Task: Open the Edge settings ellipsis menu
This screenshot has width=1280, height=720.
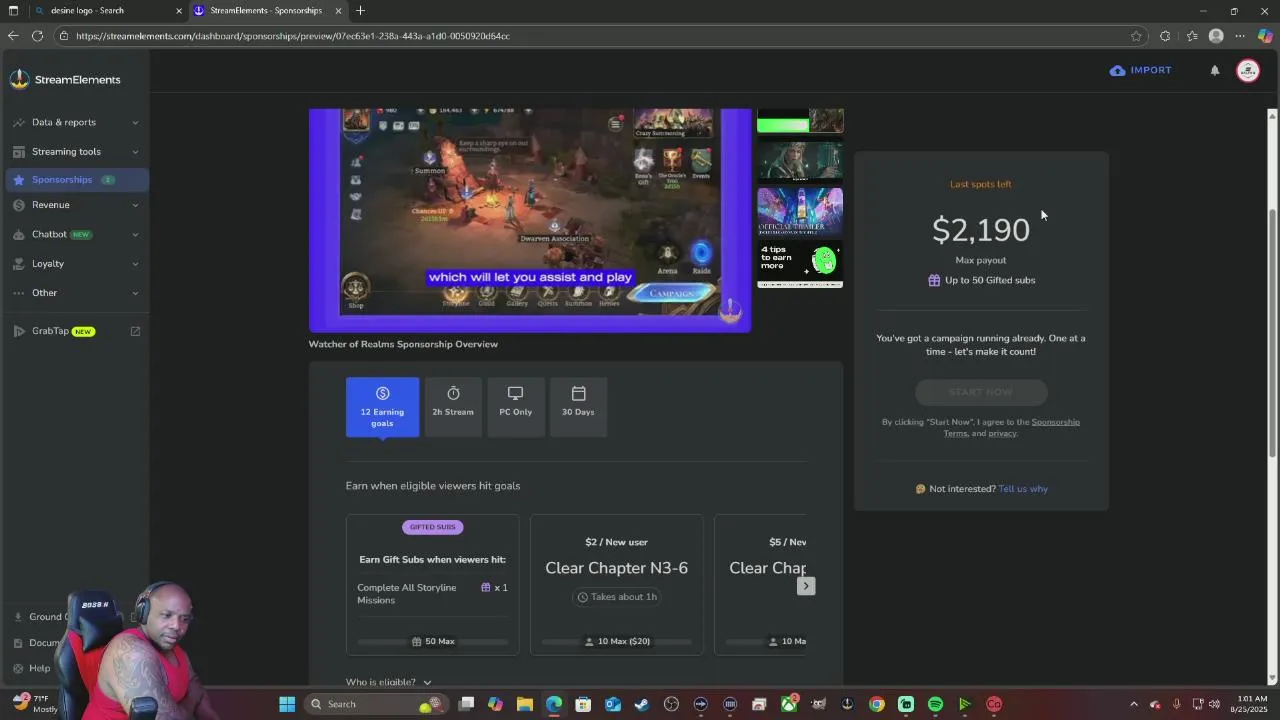Action: coord(1240,36)
